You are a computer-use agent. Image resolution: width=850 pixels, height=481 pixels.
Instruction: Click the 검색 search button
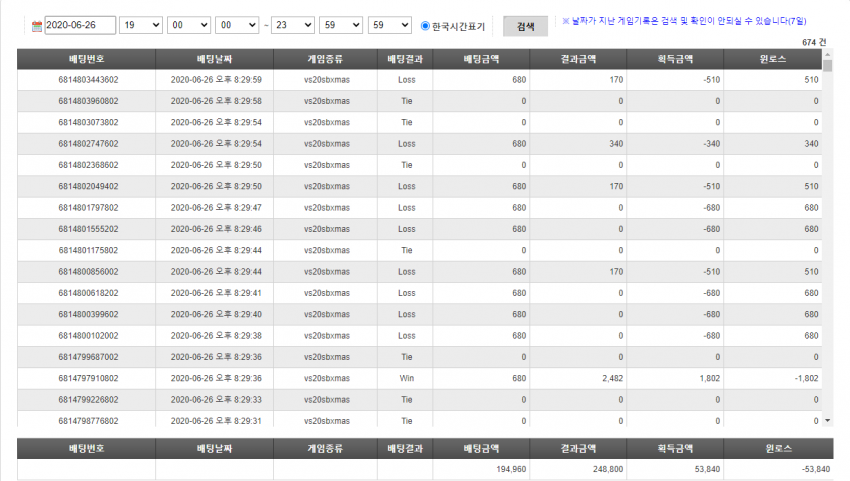[525, 26]
